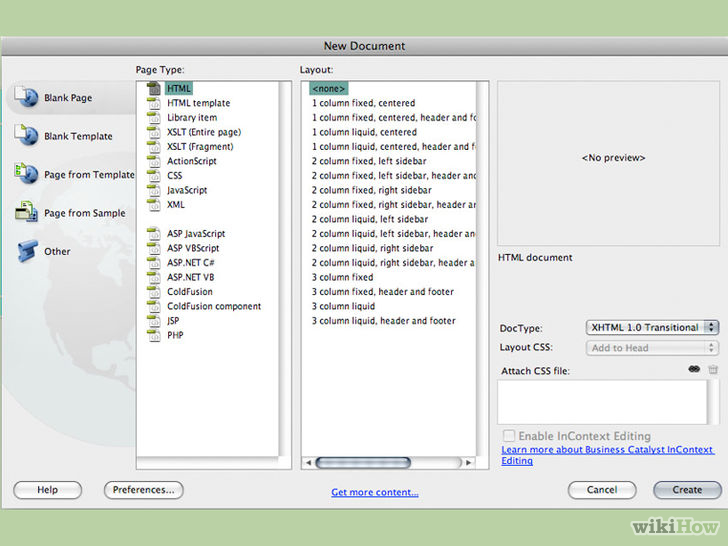Select HTML template page type

(x=198, y=103)
